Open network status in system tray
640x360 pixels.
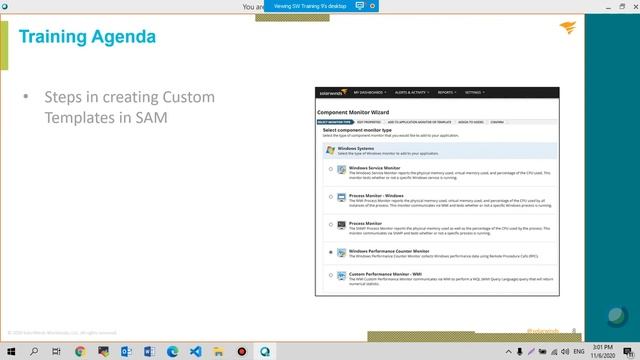[x=554, y=351]
